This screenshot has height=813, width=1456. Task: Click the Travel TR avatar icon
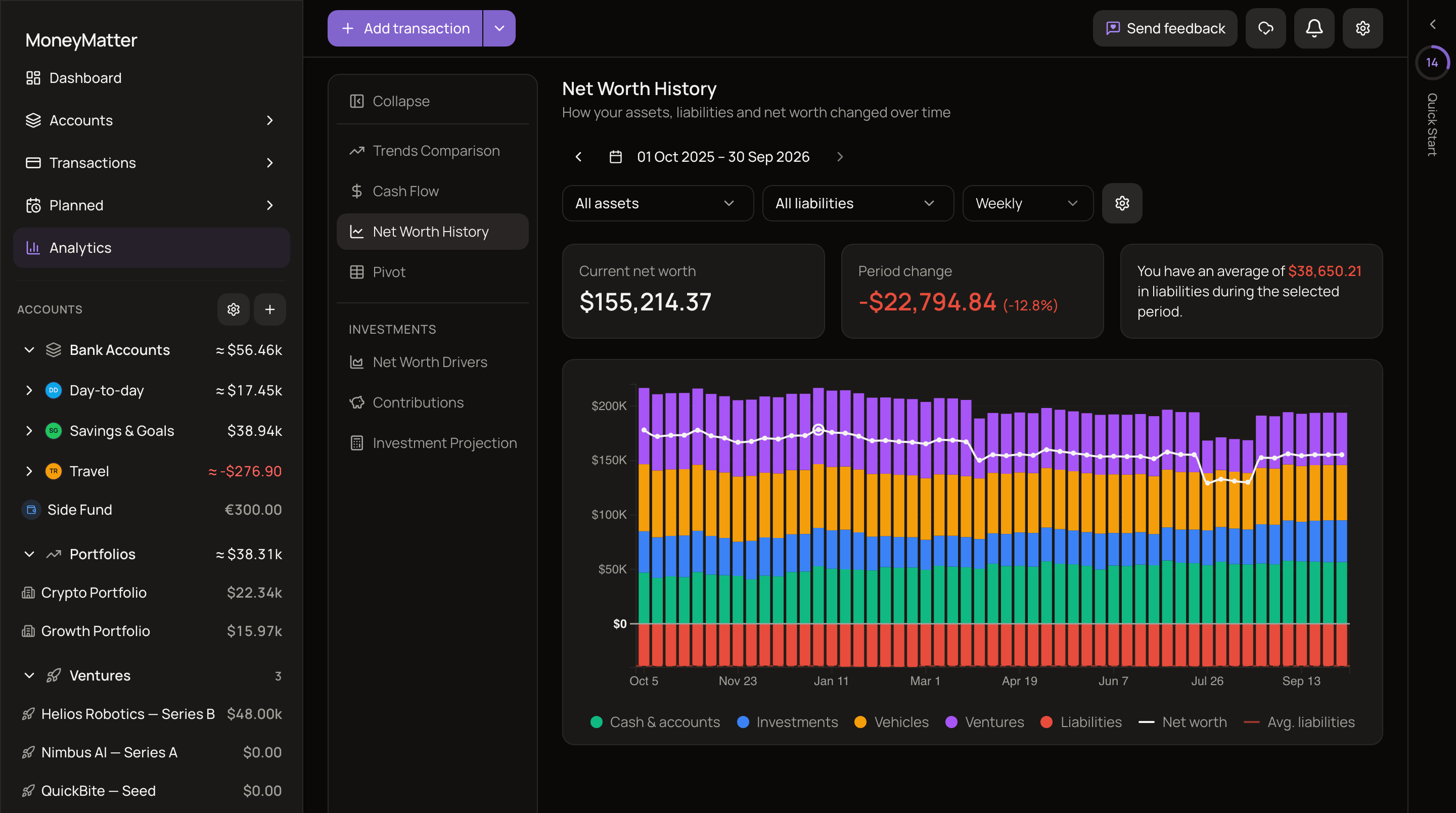pyautogui.click(x=53, y=471)
